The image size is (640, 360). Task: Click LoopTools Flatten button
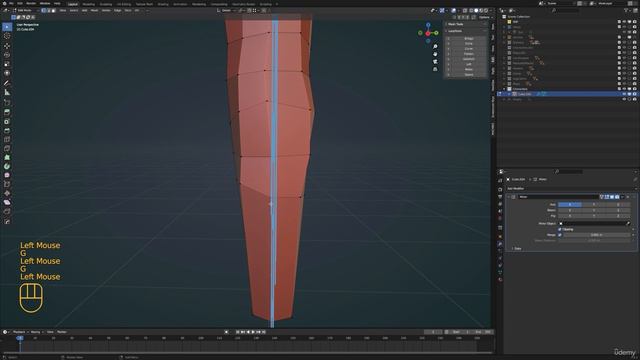(x=469, y=54)
